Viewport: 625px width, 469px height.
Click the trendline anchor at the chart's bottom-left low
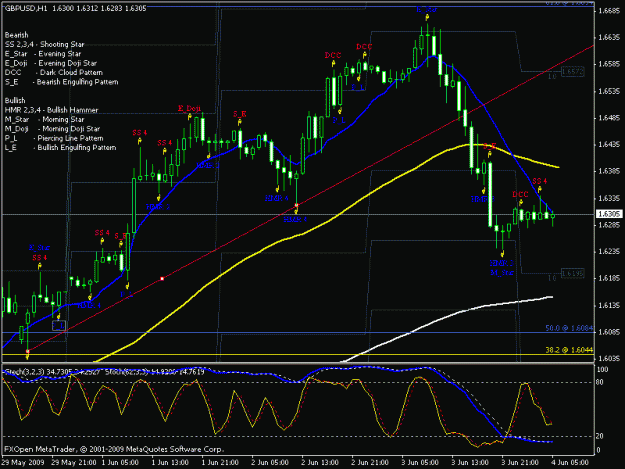pos(28,351)
